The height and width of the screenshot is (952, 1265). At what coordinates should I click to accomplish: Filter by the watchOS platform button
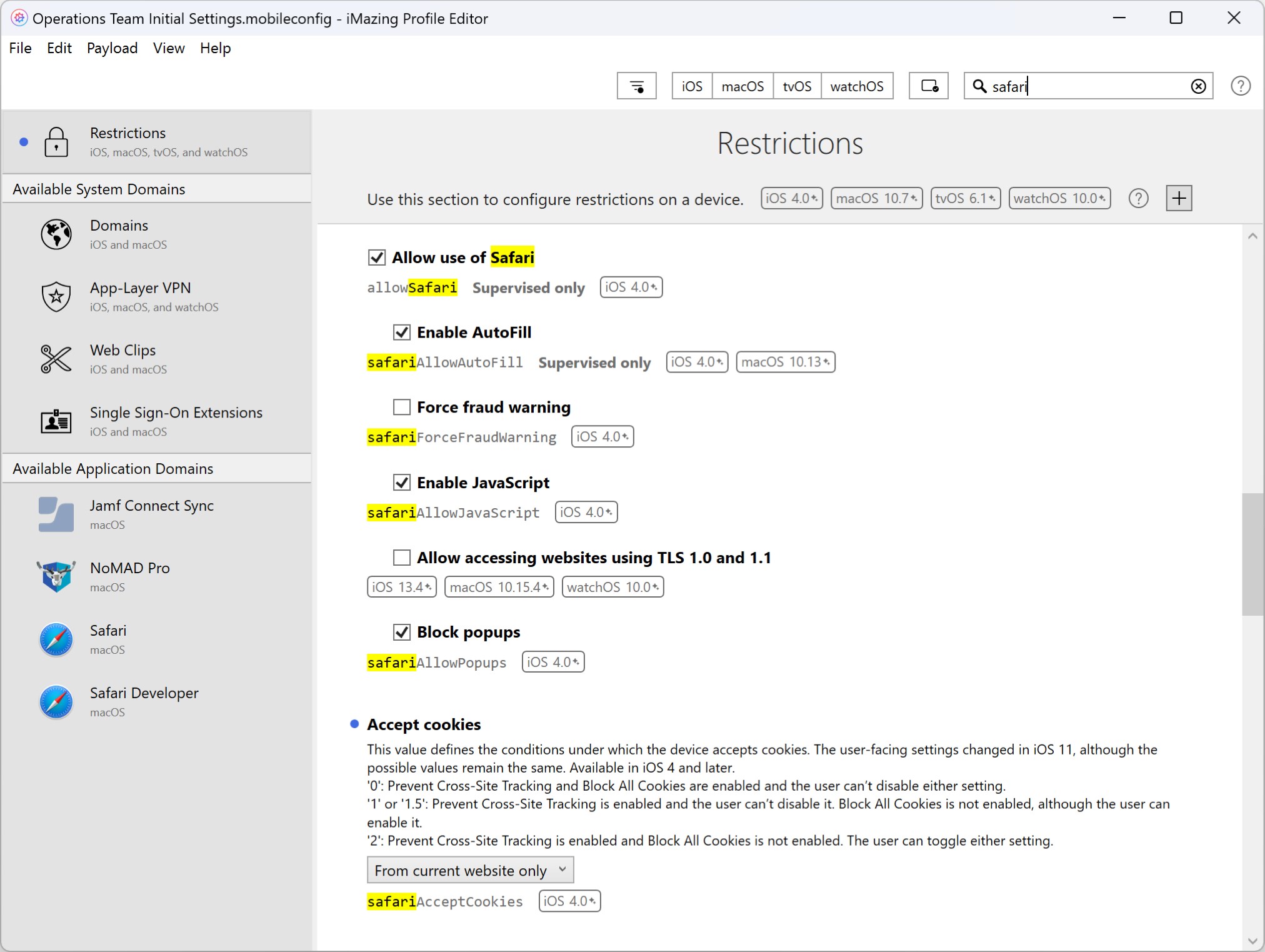pyautogui.click(x=856, y=86)
